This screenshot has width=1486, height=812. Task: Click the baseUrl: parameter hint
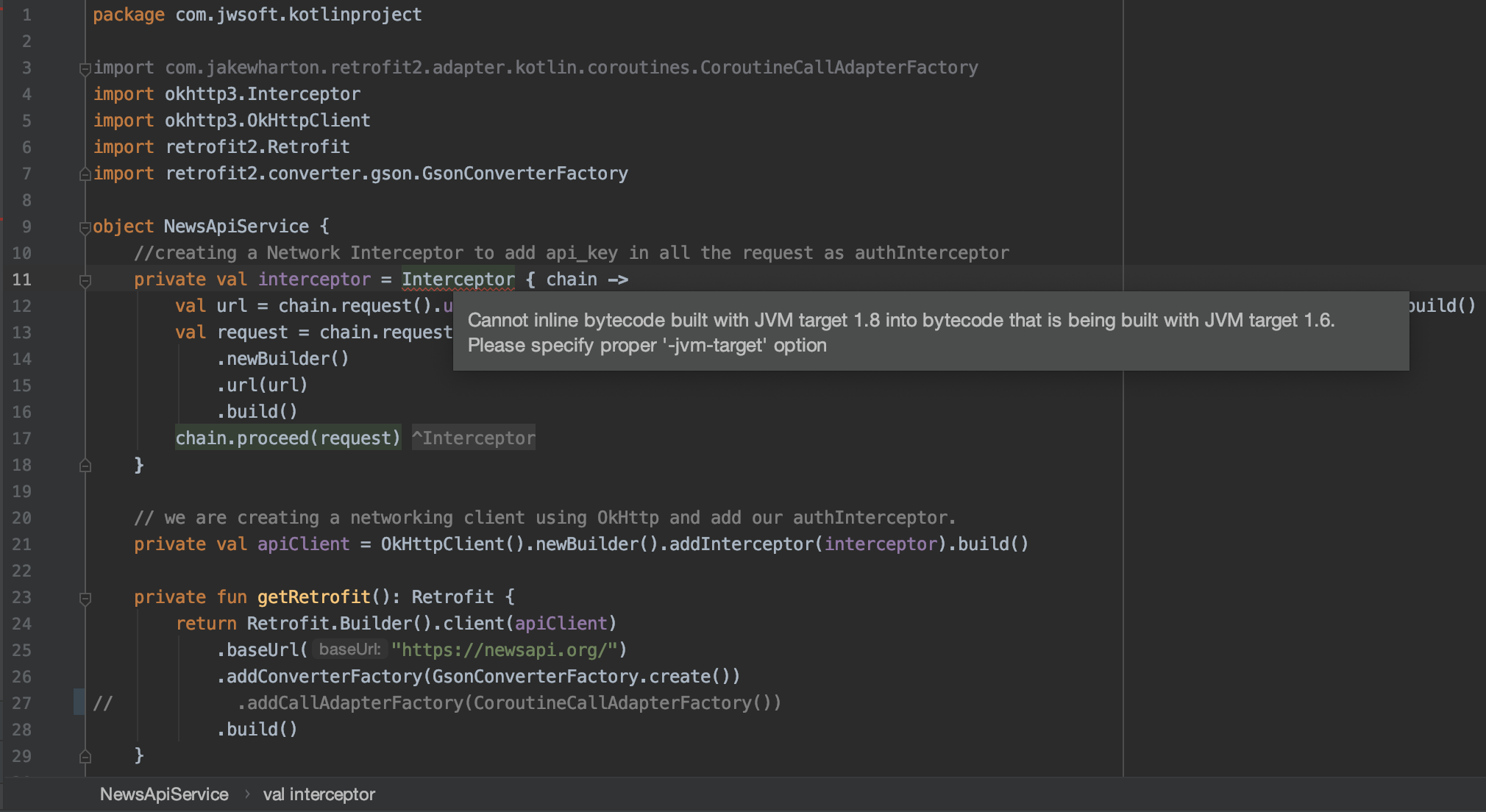(349, 649)
